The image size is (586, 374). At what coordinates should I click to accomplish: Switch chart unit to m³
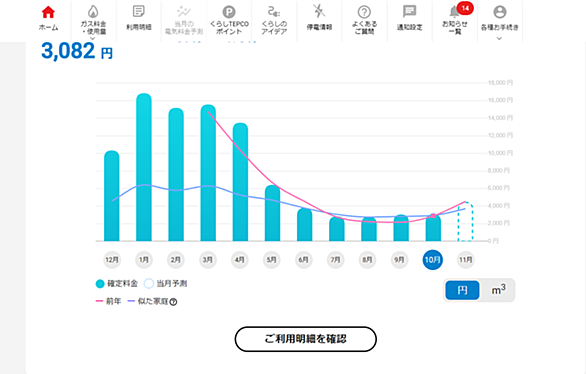click(x=498, y=290)
